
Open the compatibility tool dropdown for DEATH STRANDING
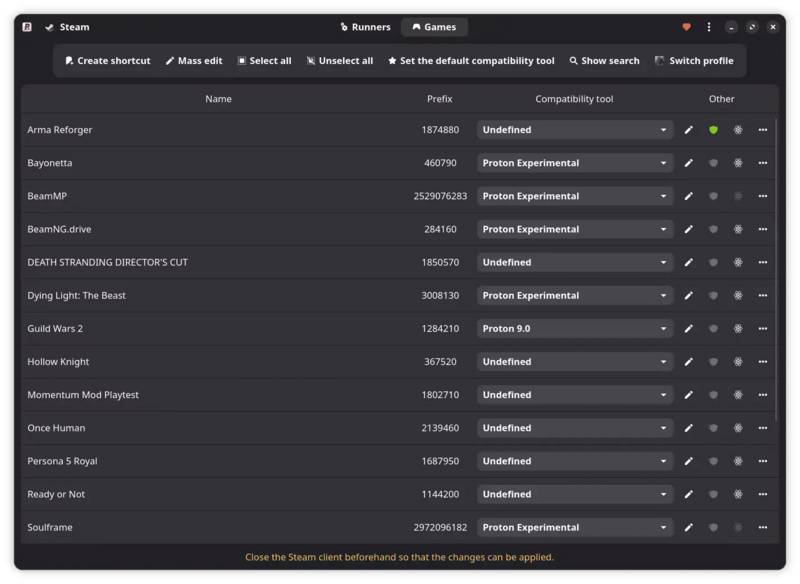[575, 262]
